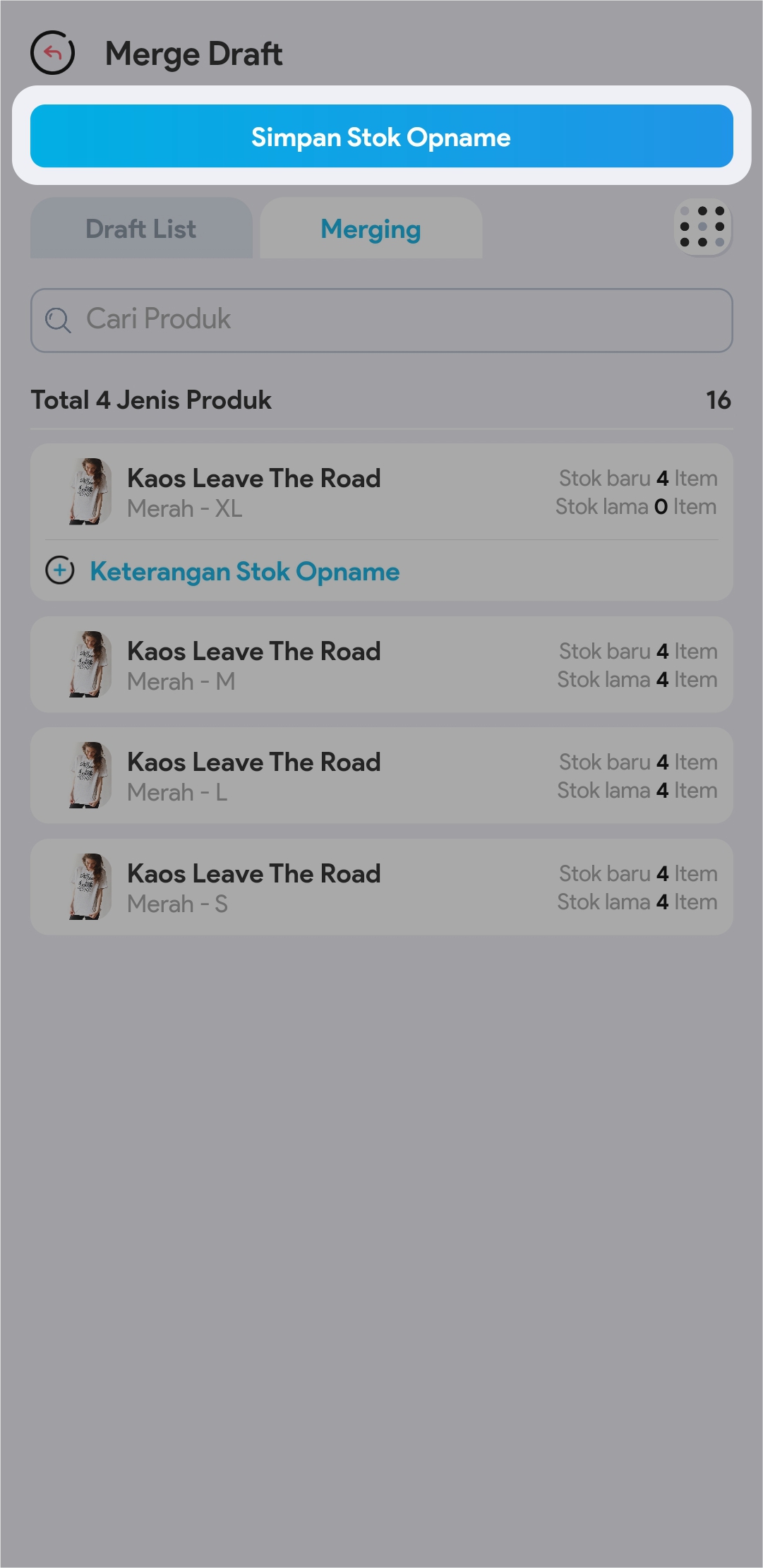763x1568 pixels.
Task: Click Total 4 Jenis Produk summary
Action: pyautogui.click(x=151, y=400)
